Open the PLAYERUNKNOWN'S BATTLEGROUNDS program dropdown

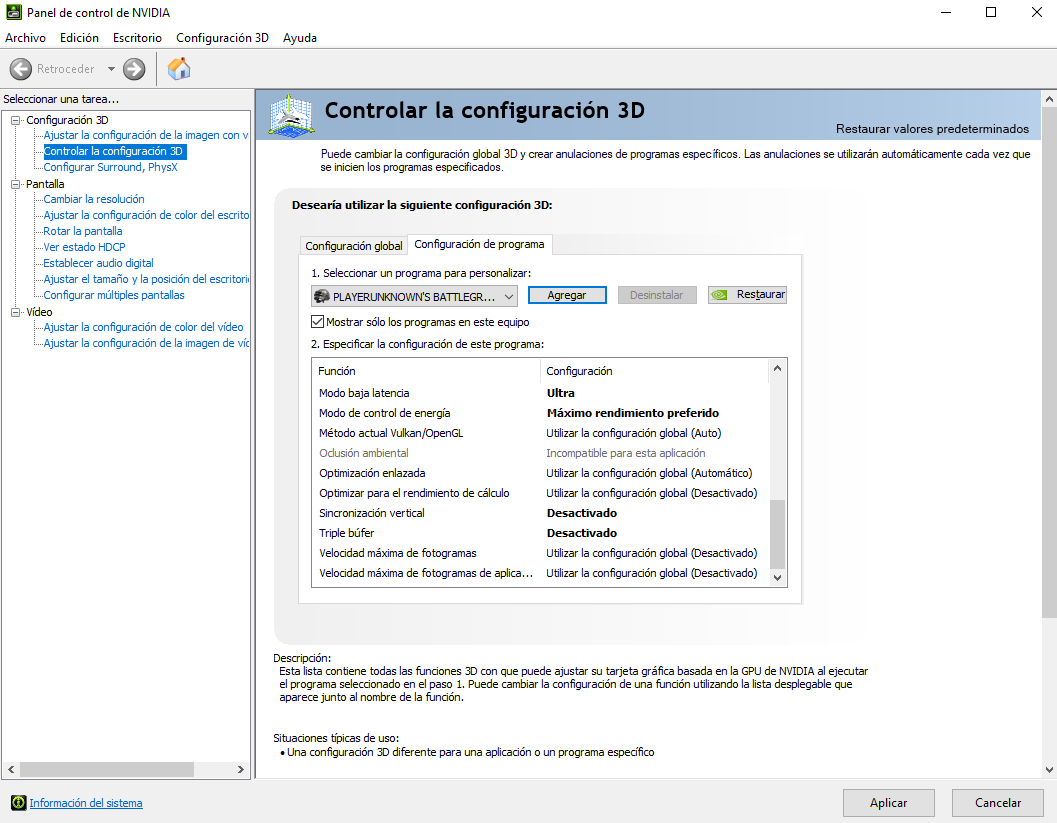[x=415, y=296]
